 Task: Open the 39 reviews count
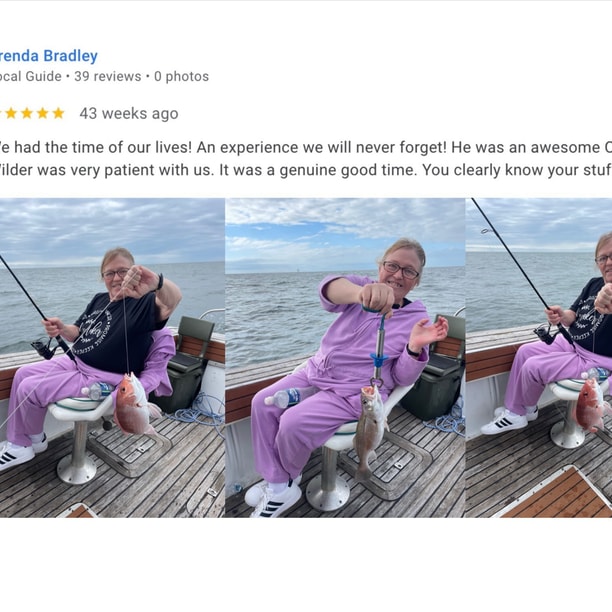(108, 76)
